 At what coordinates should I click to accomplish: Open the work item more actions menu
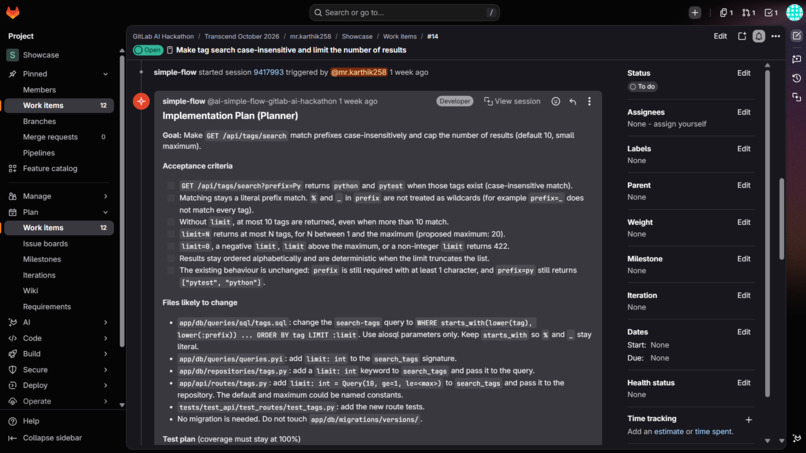[x=776, y=36]
